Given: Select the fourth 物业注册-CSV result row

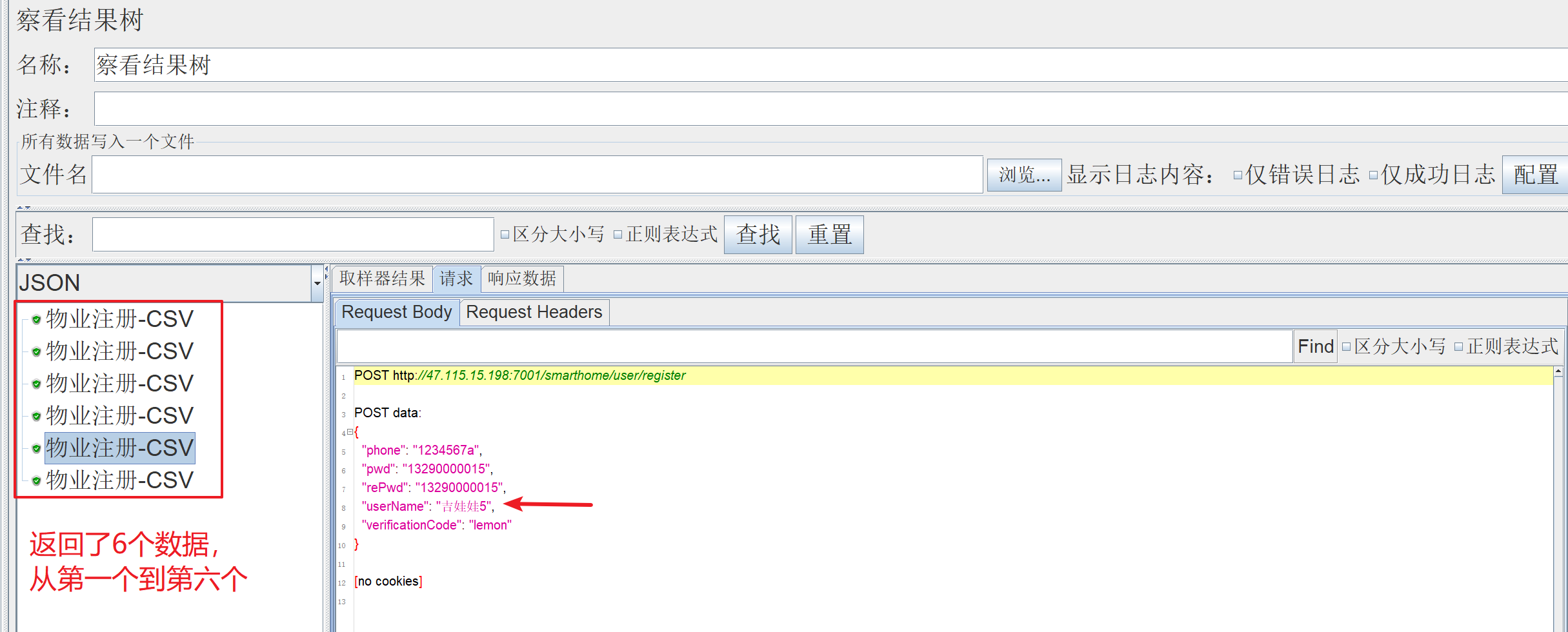Looking at the screenshot, I should [119, 416].
